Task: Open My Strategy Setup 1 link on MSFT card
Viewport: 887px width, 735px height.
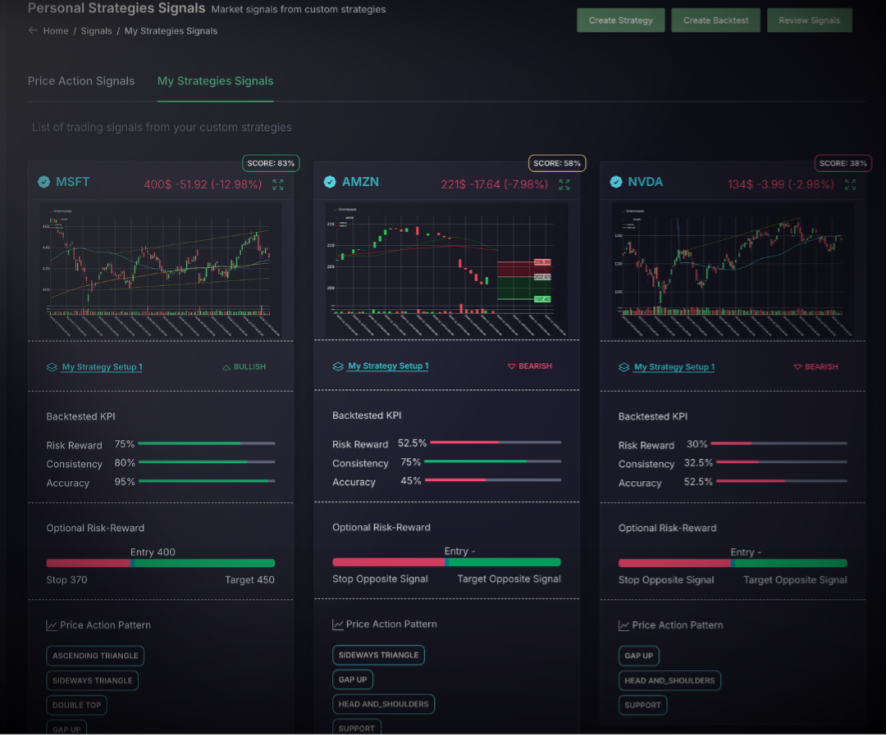Action: coord(102,367)
